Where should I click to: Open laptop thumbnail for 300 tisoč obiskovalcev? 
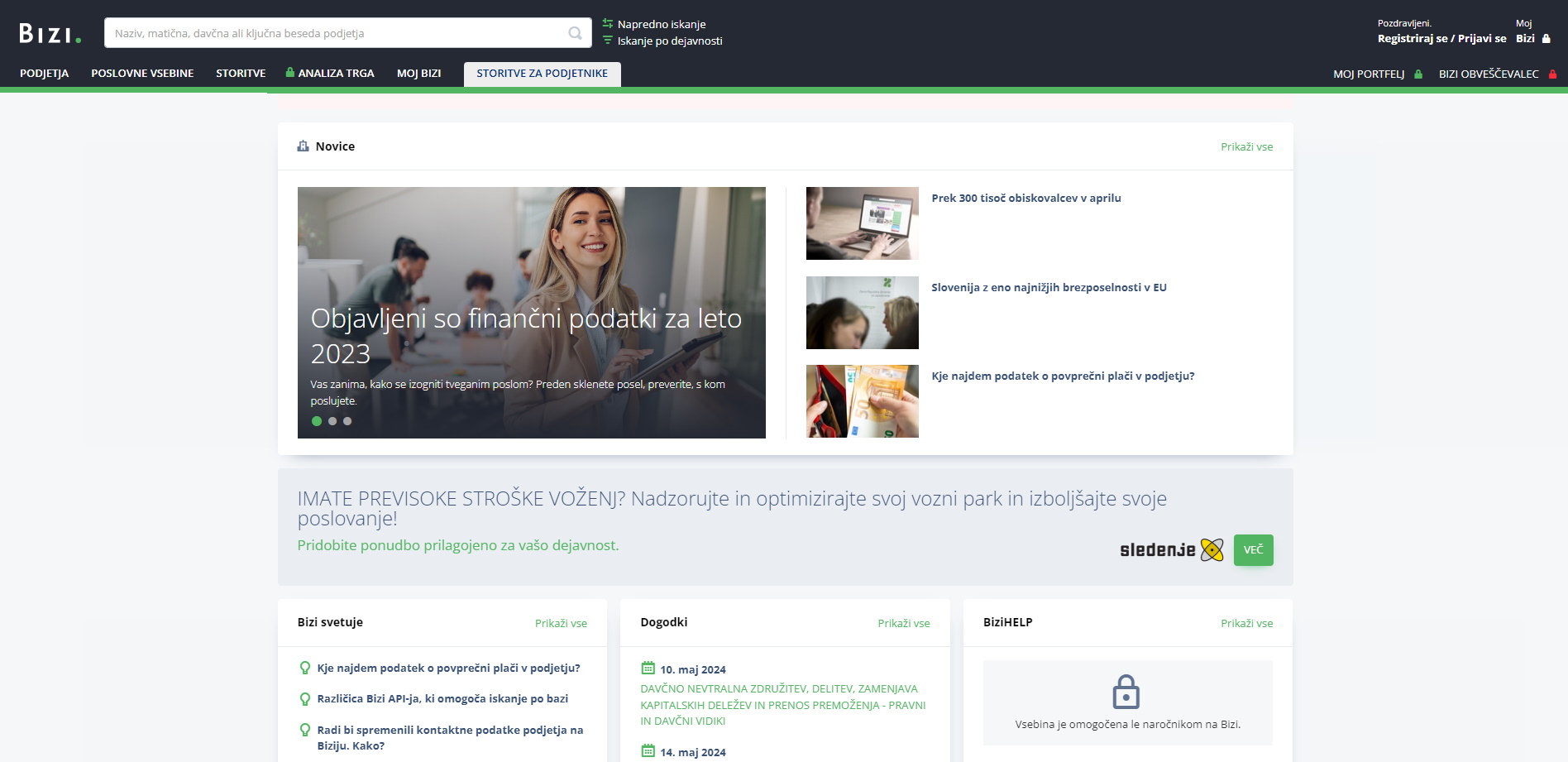[x=862, y=223]
